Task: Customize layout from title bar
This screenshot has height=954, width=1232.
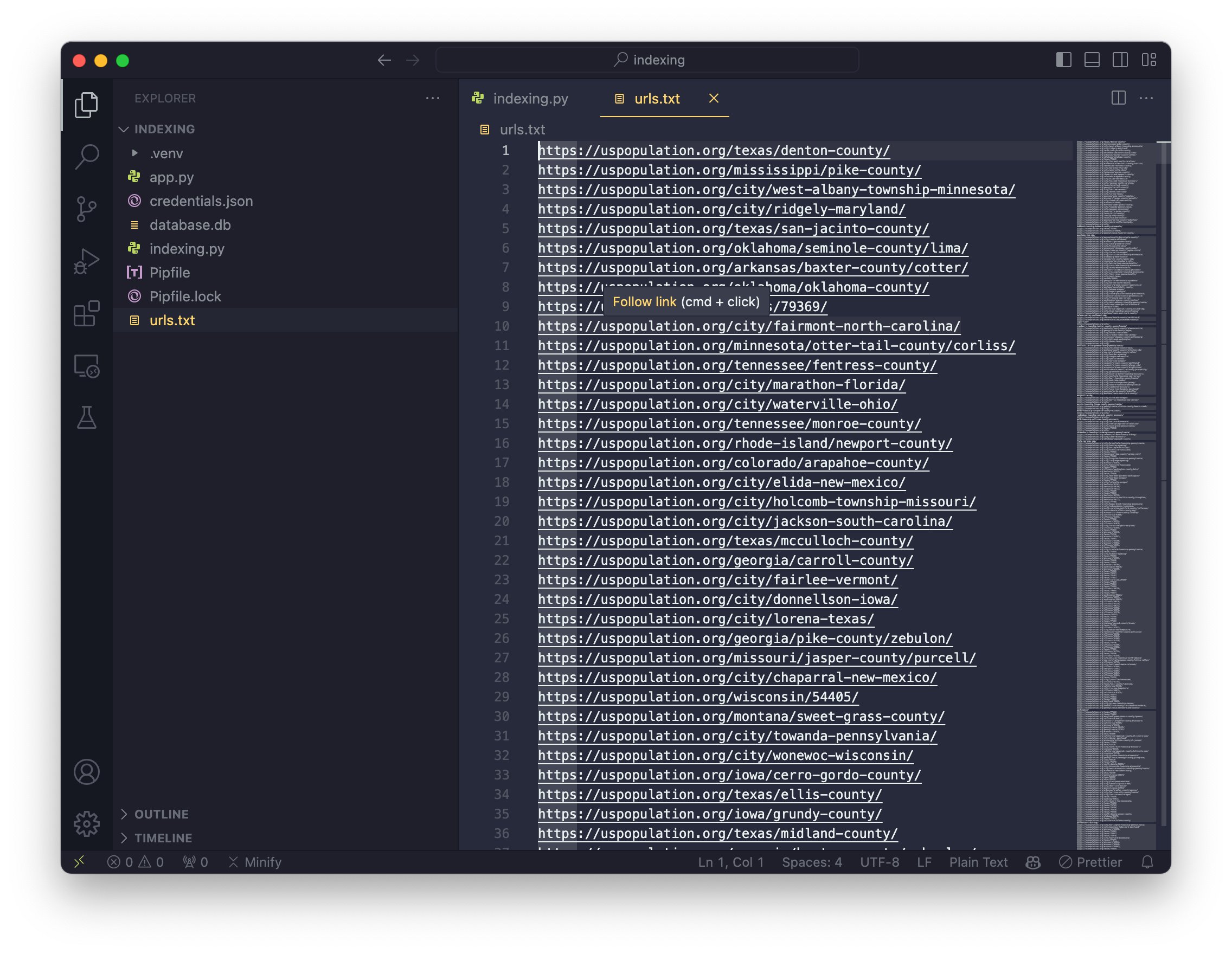Action: (1148, 60)
